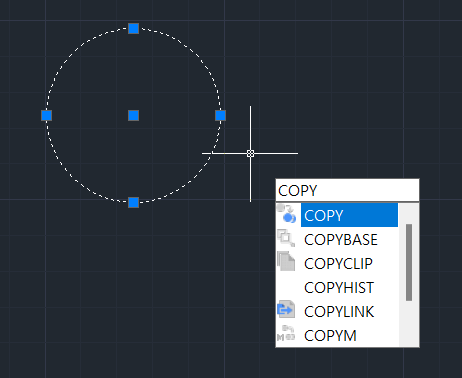Choose COPYBASE from the autocomplete list
This screenshot has width=462, height=378.
point(341,240)
